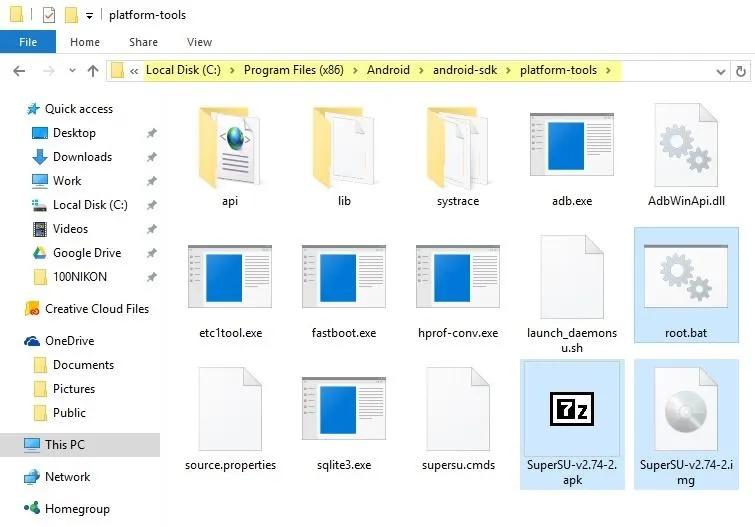Open Creative Cloud Files in the sidebar
755x527 pixels.
tap(87, 309)
